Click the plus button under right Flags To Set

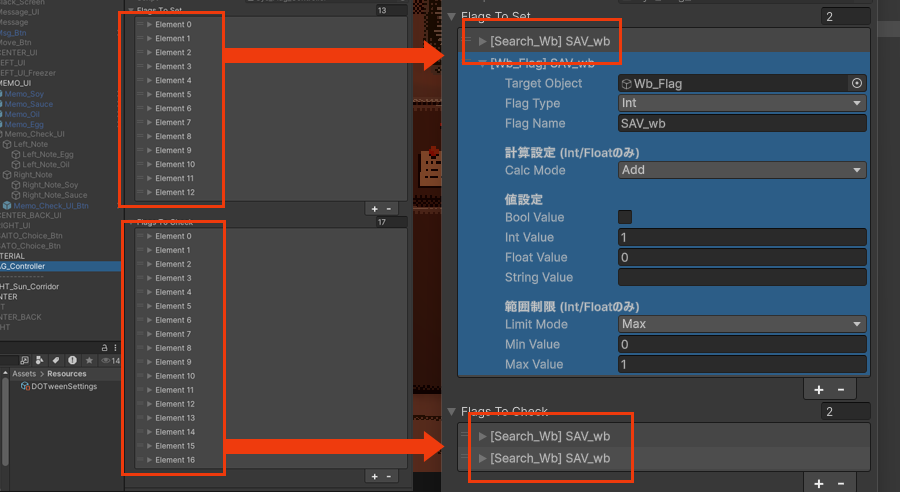point(818,389)
